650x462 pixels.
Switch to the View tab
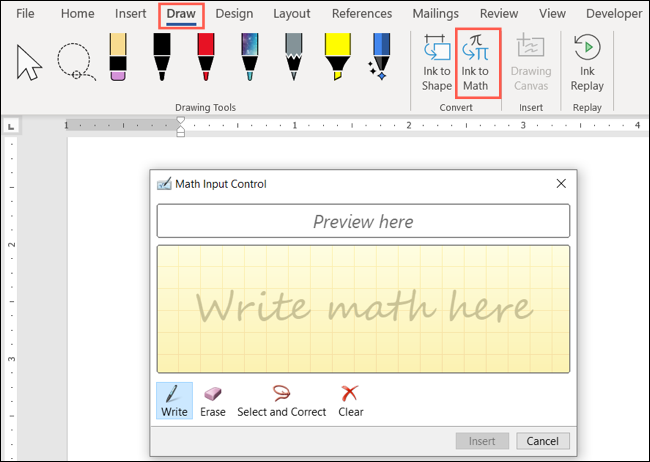(552, 14)
